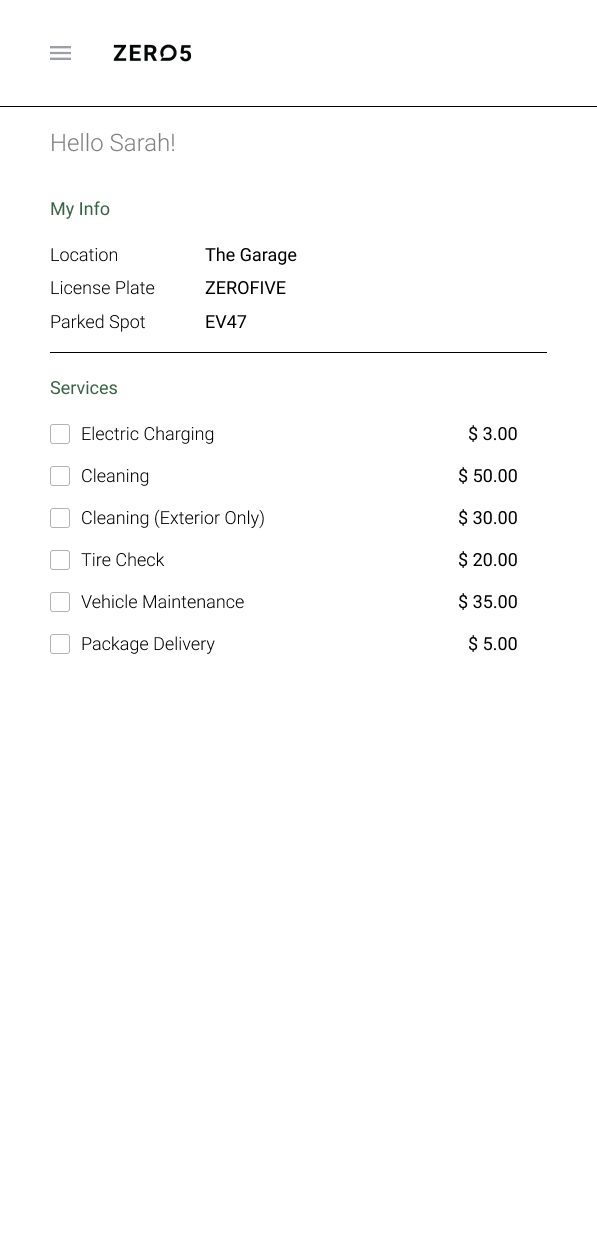
Task: Click the ZEROFIVE license plate value
Action: (x=245, y=288)
